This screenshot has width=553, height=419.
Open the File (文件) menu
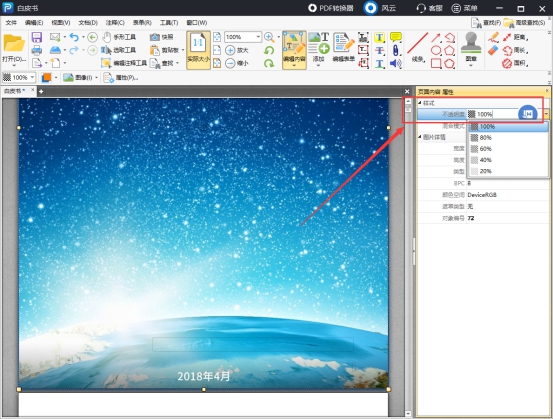point(11,23)
